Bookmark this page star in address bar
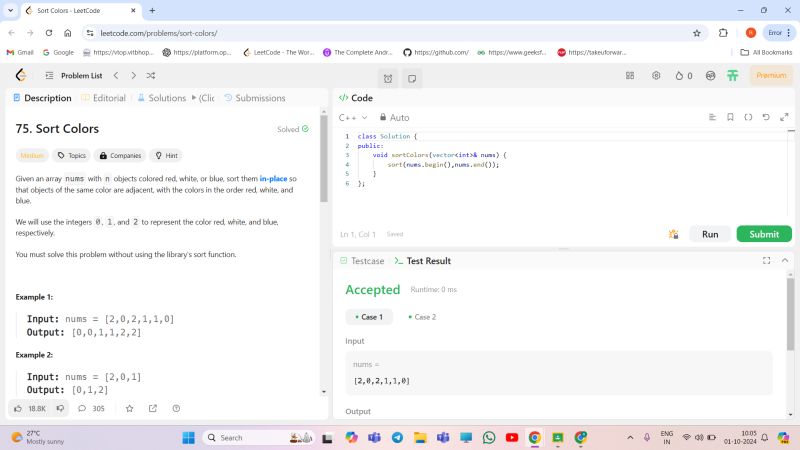Screen dimensions: 800x450 pos(697,33)
